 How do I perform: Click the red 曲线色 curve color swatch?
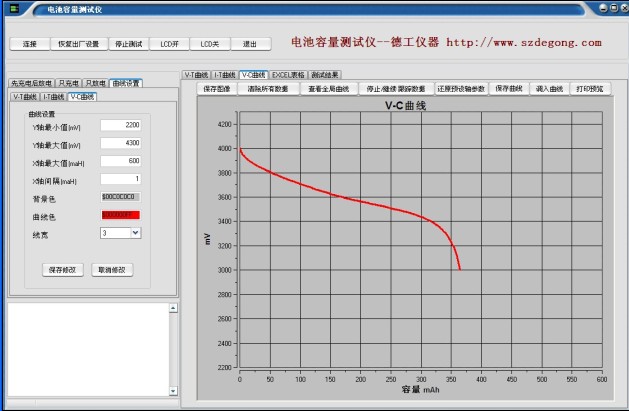point(120,215)
